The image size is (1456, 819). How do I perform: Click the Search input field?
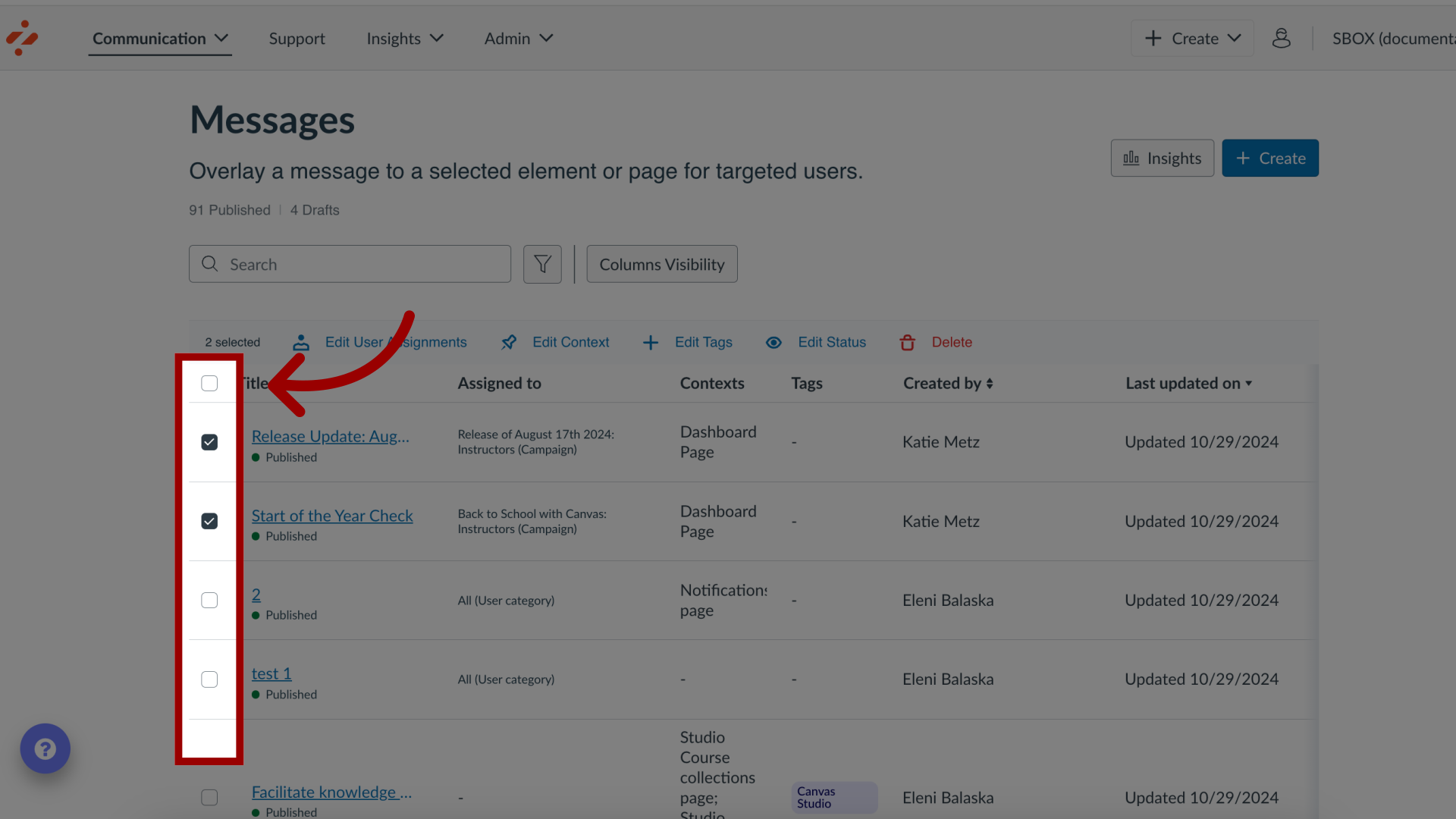coord(350,264)
